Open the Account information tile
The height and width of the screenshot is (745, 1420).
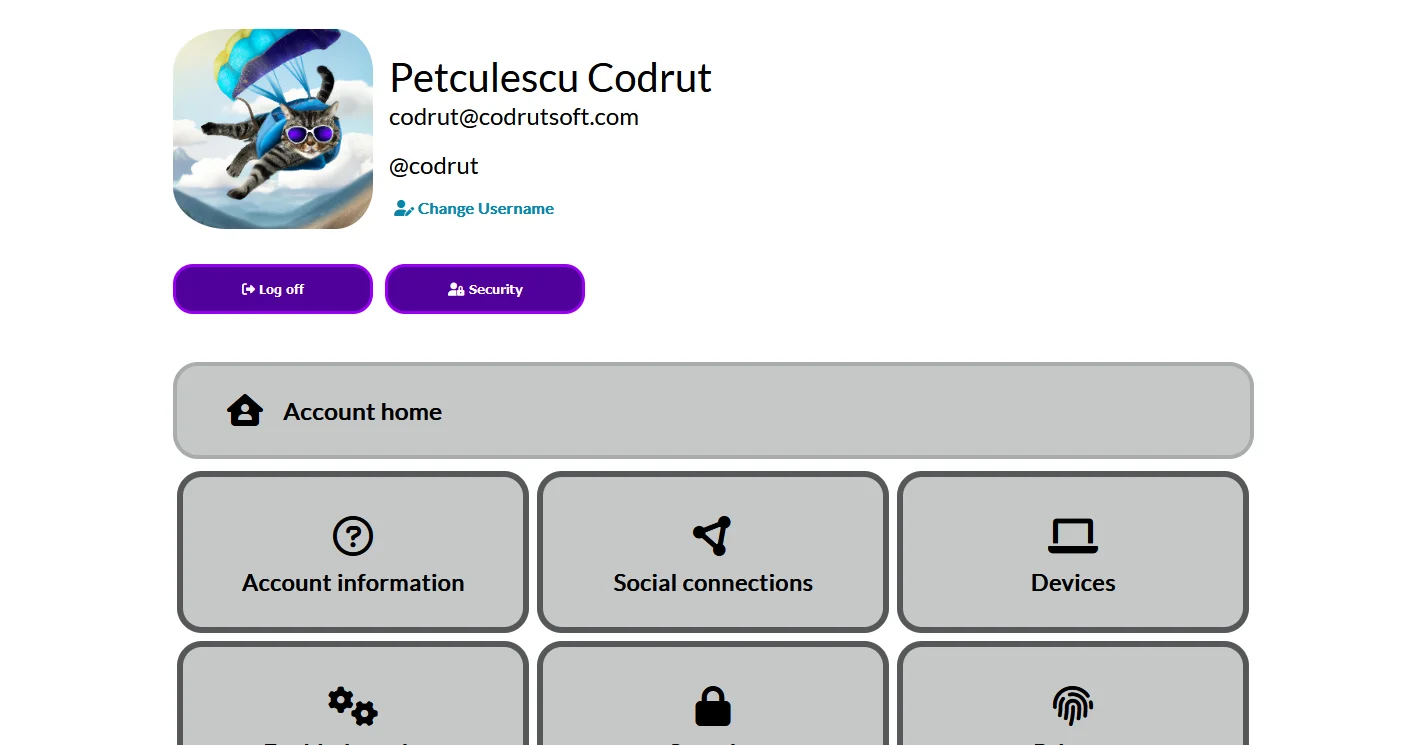[x=353, y=582]
